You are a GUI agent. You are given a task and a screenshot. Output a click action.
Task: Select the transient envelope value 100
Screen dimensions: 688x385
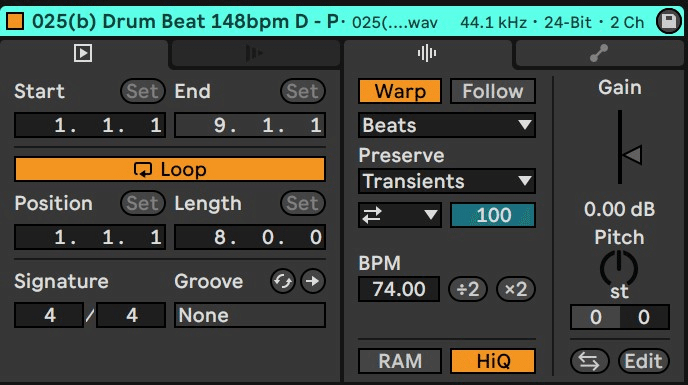pos(493,215)
